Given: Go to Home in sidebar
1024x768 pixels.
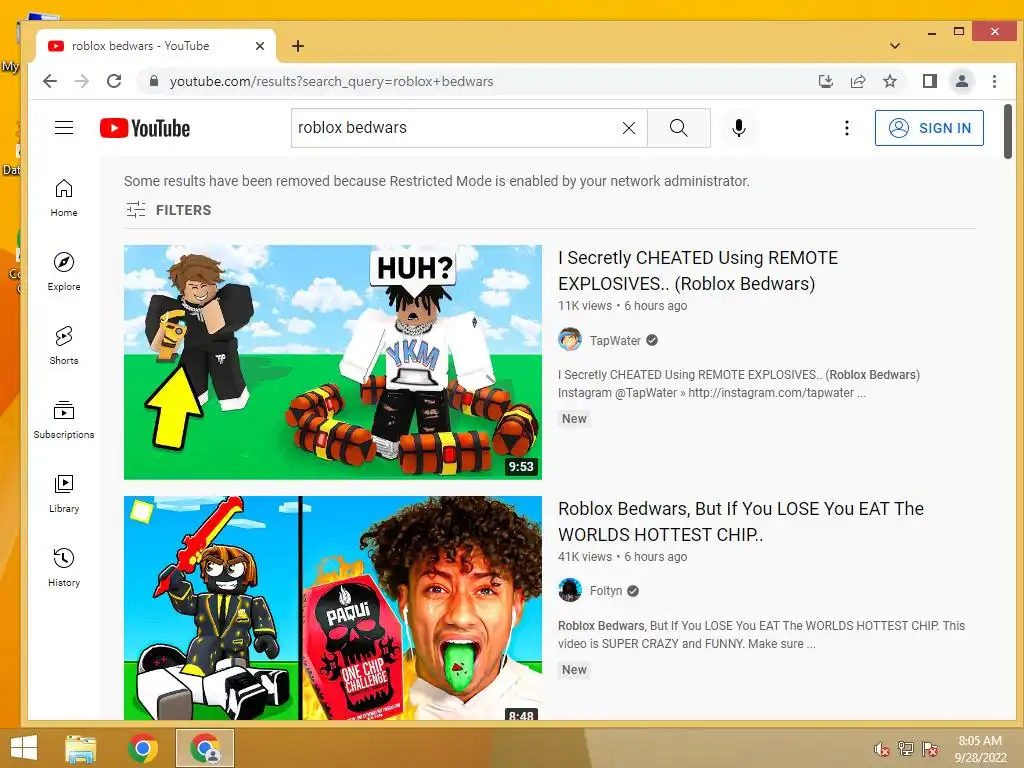Looking at the screenshot, I should tap(64, 198).
